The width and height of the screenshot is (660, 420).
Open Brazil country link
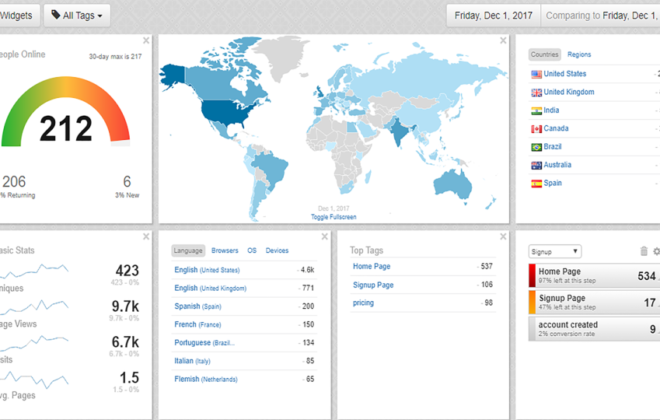(552, 146)
